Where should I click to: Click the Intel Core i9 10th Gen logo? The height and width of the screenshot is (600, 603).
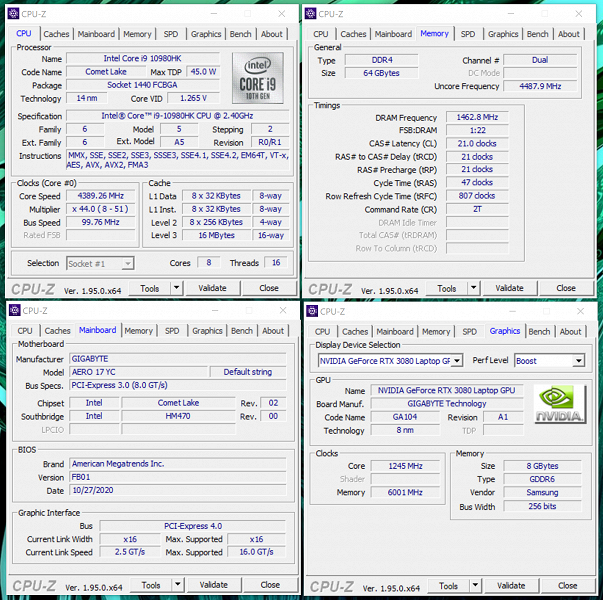point(258,78)
